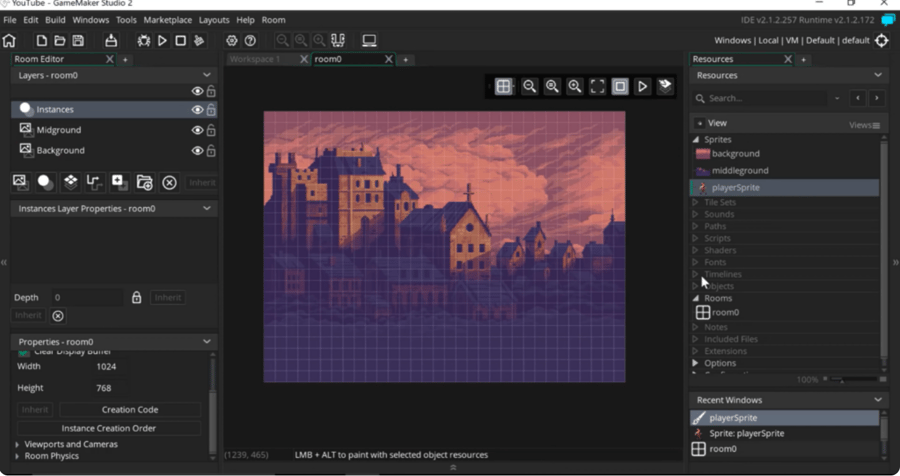The image size is (900, 476).
Task: Switch to the Workspace 1 tab
Action: point(255,60)
